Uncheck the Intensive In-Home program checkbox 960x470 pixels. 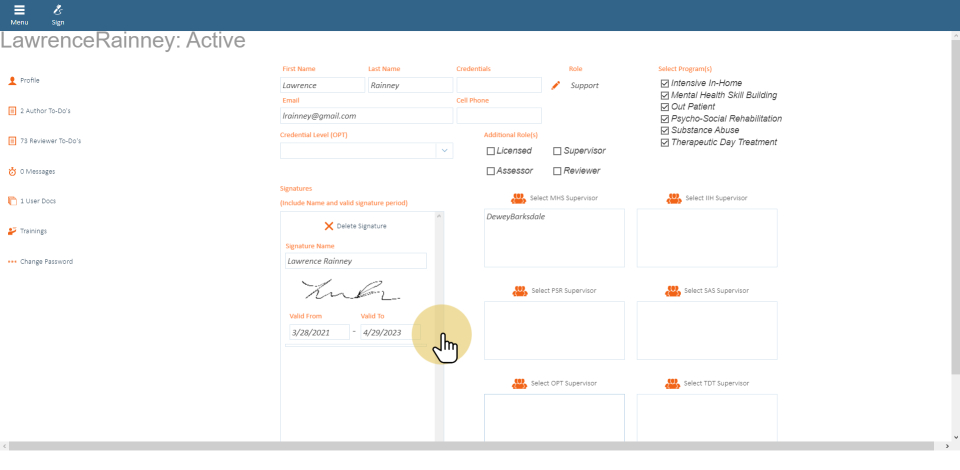coord(665,83)
